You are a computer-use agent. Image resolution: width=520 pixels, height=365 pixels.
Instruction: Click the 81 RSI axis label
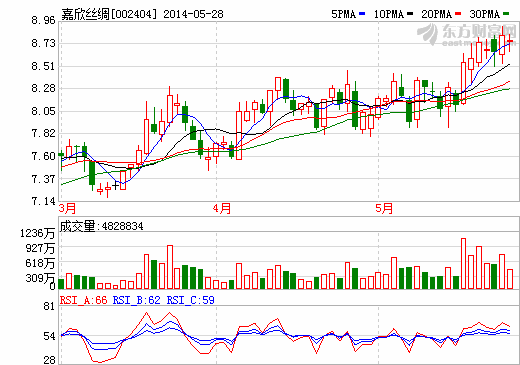tap(49, 307)
